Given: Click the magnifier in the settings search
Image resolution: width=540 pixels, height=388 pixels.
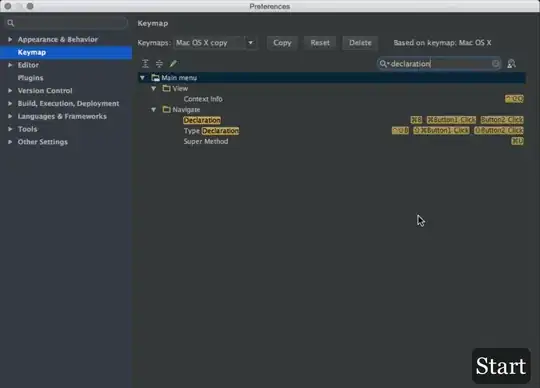Looking at the screenshot, I should (x=11, y=23).
